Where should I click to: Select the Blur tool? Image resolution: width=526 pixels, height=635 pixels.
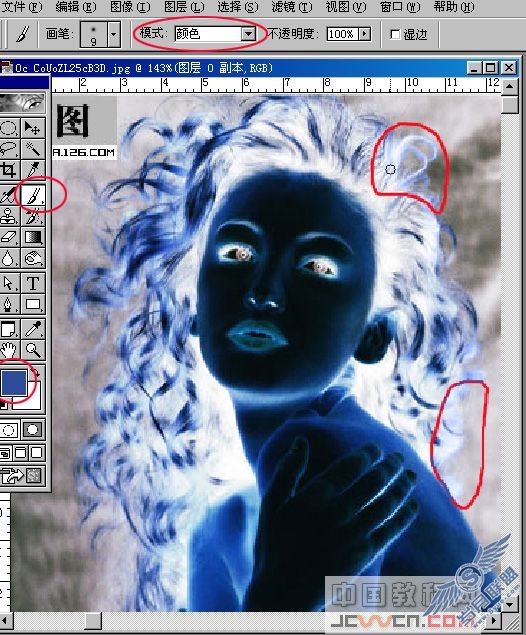(x=8, y=258)
